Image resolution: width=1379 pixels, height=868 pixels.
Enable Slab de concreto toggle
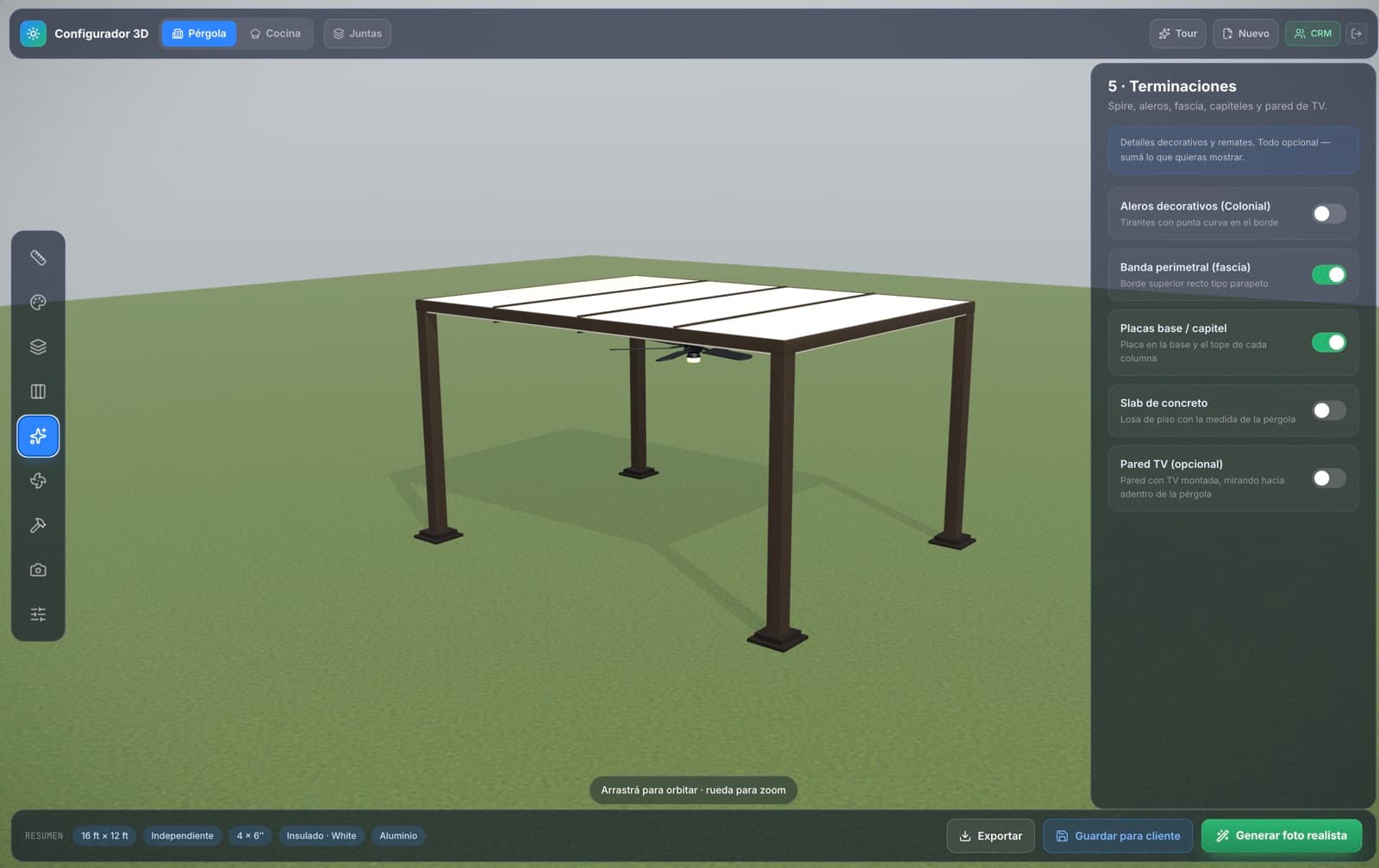coord(1328,410)
